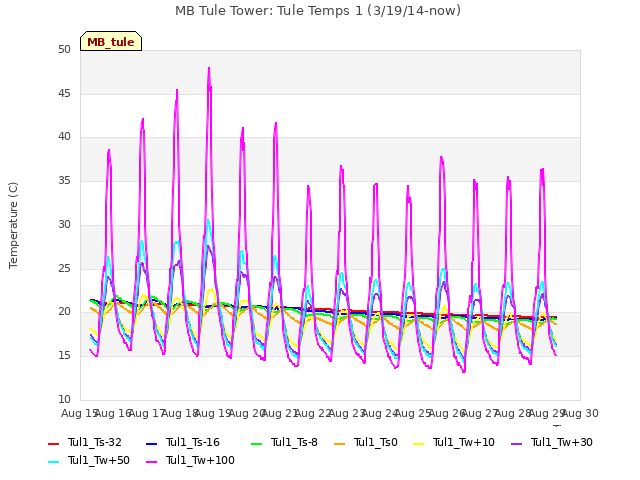Click the Aug 18 magenta peak
This screenshot has height=480, width=640.
pos(177,91)
